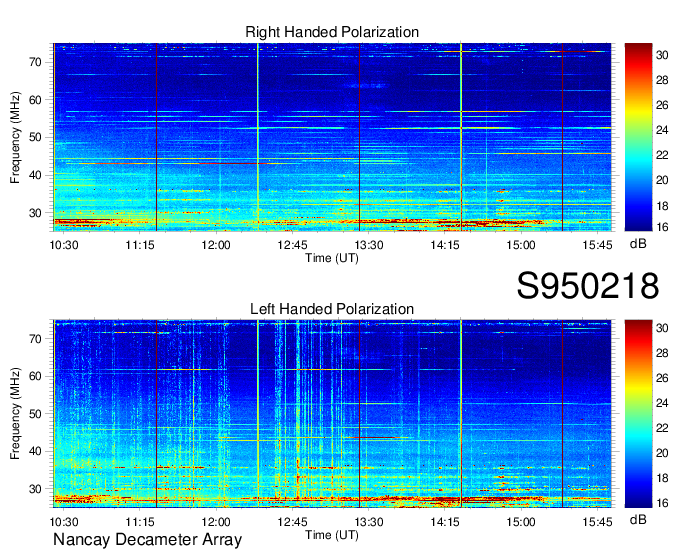Select 30 dB value on Right Handed color bar
680x552 pixels.
pyautogui.click(x=662, y=55)
